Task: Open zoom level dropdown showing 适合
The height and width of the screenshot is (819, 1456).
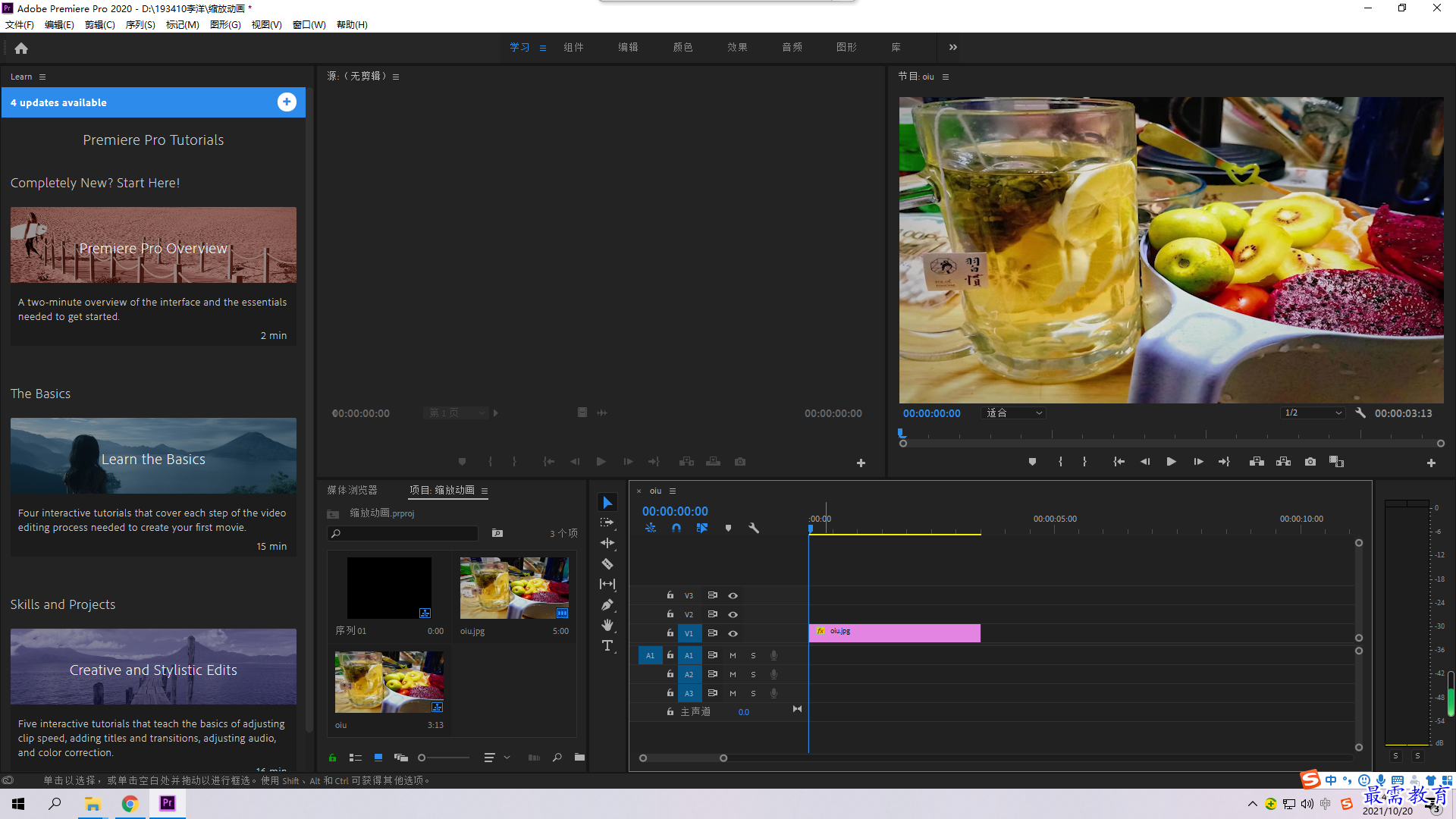Action: pos(1014,413)
